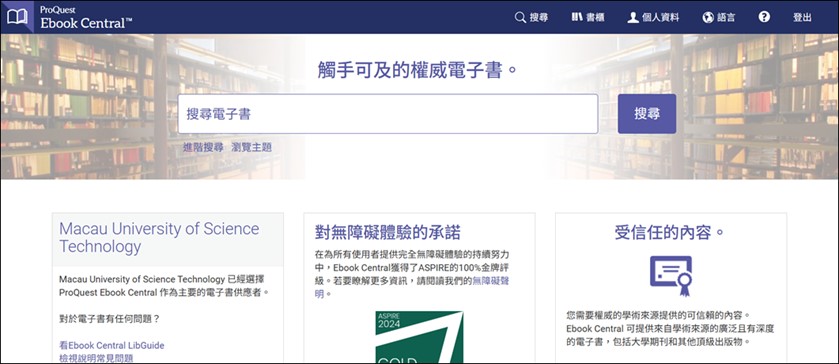Open 書櫃 in the top navigation
839x364 pixels.
(588, 17)
